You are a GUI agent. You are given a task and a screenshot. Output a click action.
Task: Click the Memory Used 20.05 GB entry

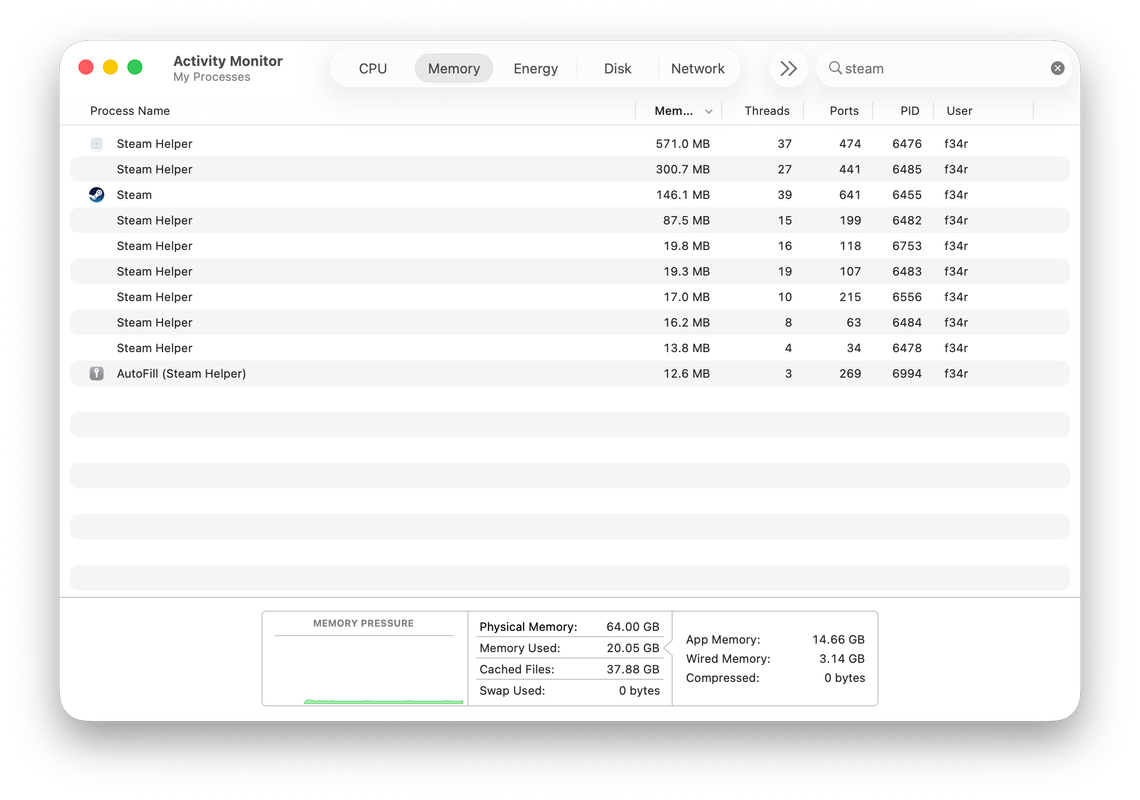coord(569,648)
